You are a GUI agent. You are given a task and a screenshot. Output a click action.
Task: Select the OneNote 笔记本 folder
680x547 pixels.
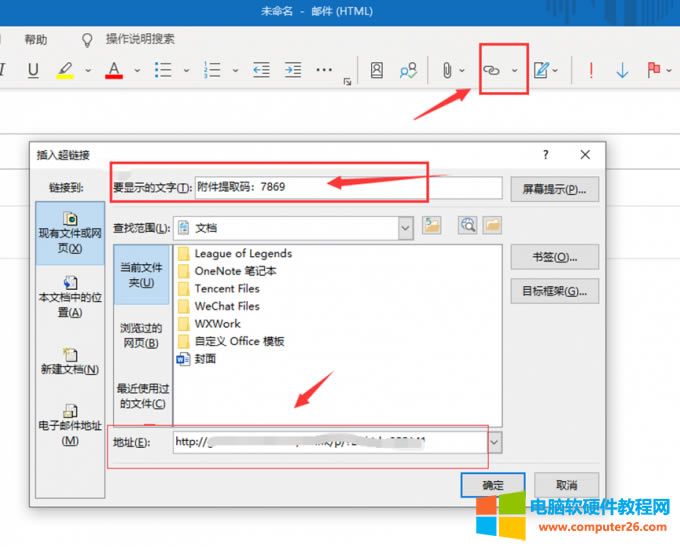227,271
